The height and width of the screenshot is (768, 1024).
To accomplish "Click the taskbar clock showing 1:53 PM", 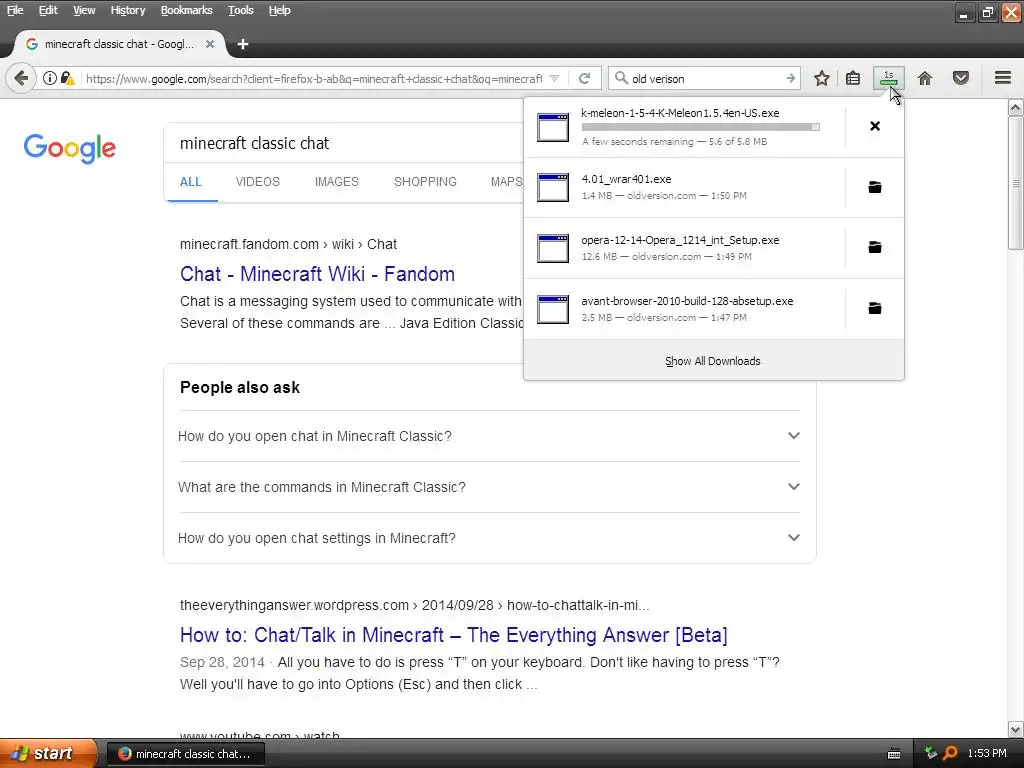I will tap(987, 753).
